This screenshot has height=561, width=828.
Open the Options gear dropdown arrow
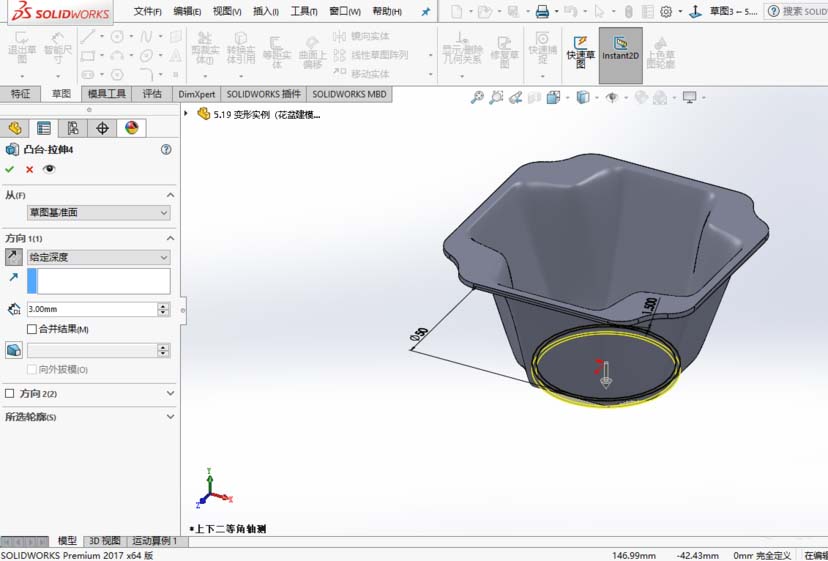680,11
